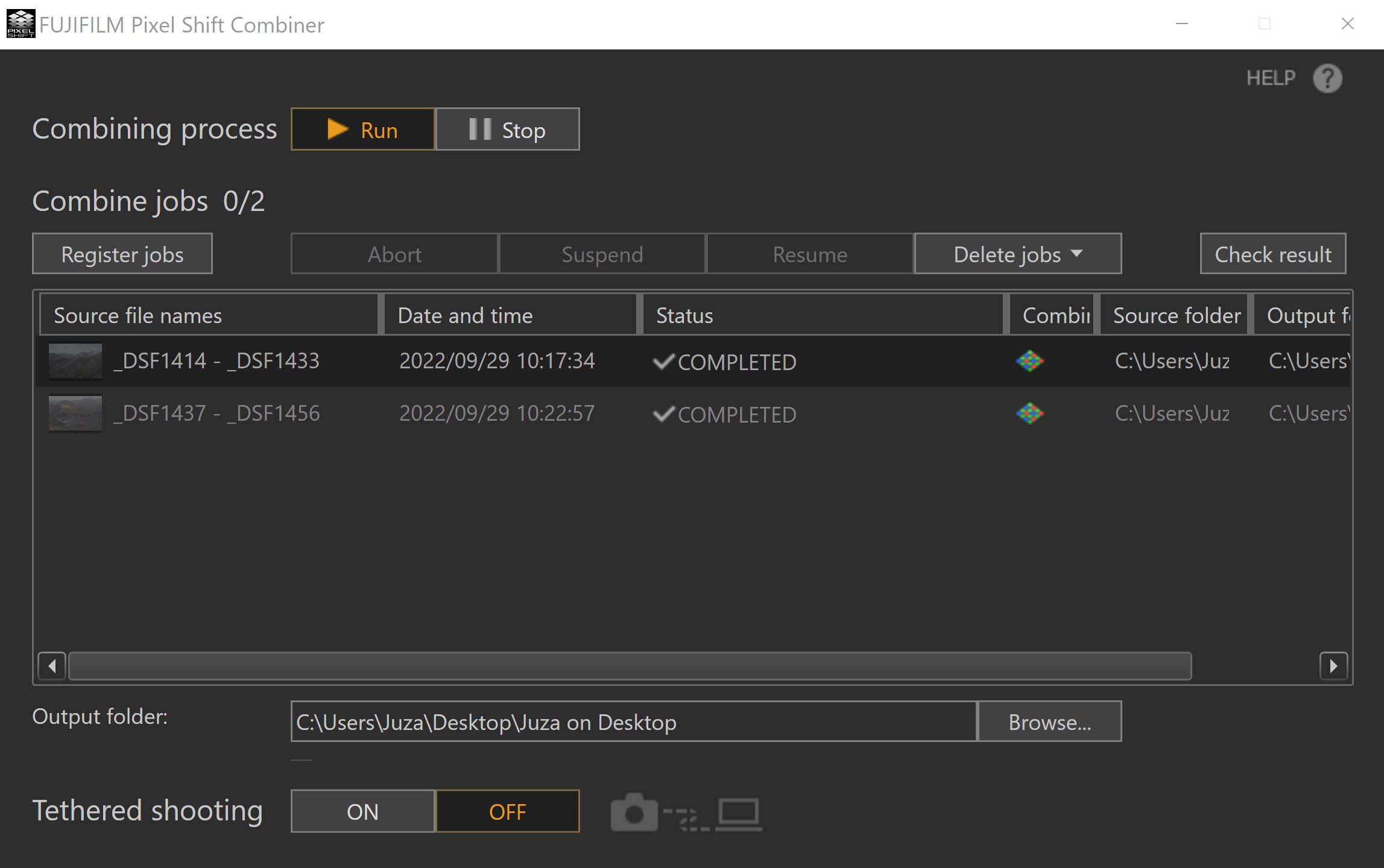Click the Check result button
The image size is (1384, 868).
(x=1272, y=254)
